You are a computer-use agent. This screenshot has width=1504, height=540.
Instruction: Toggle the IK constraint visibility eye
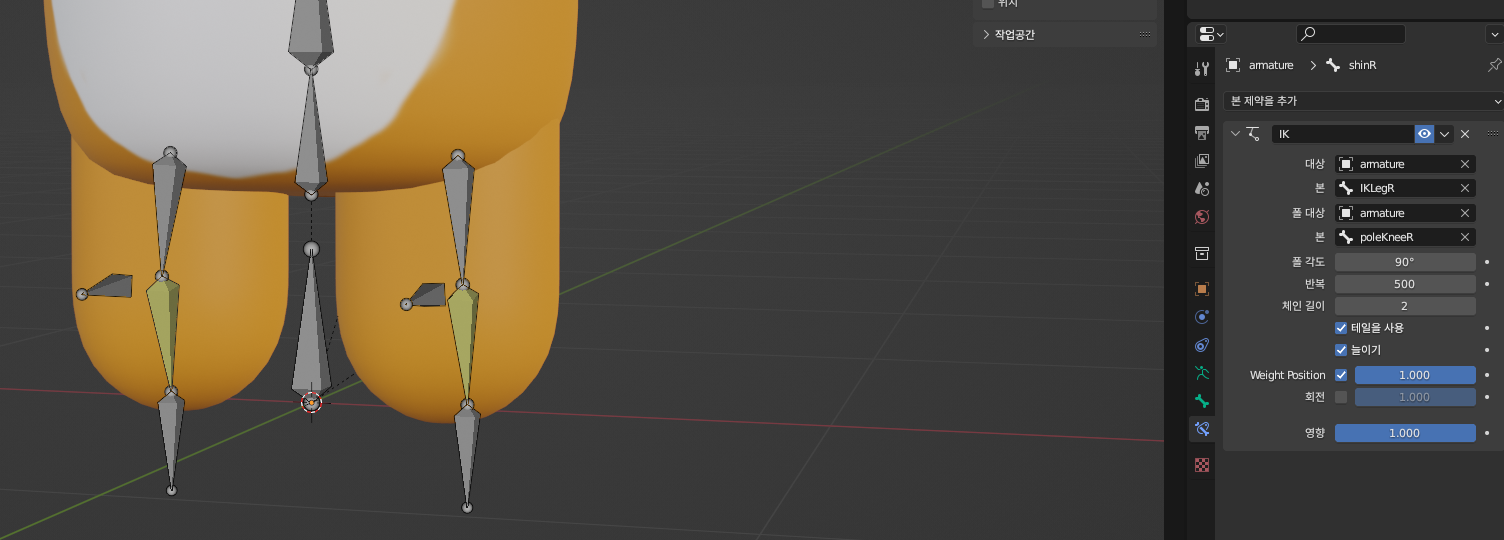[1424, 134]
